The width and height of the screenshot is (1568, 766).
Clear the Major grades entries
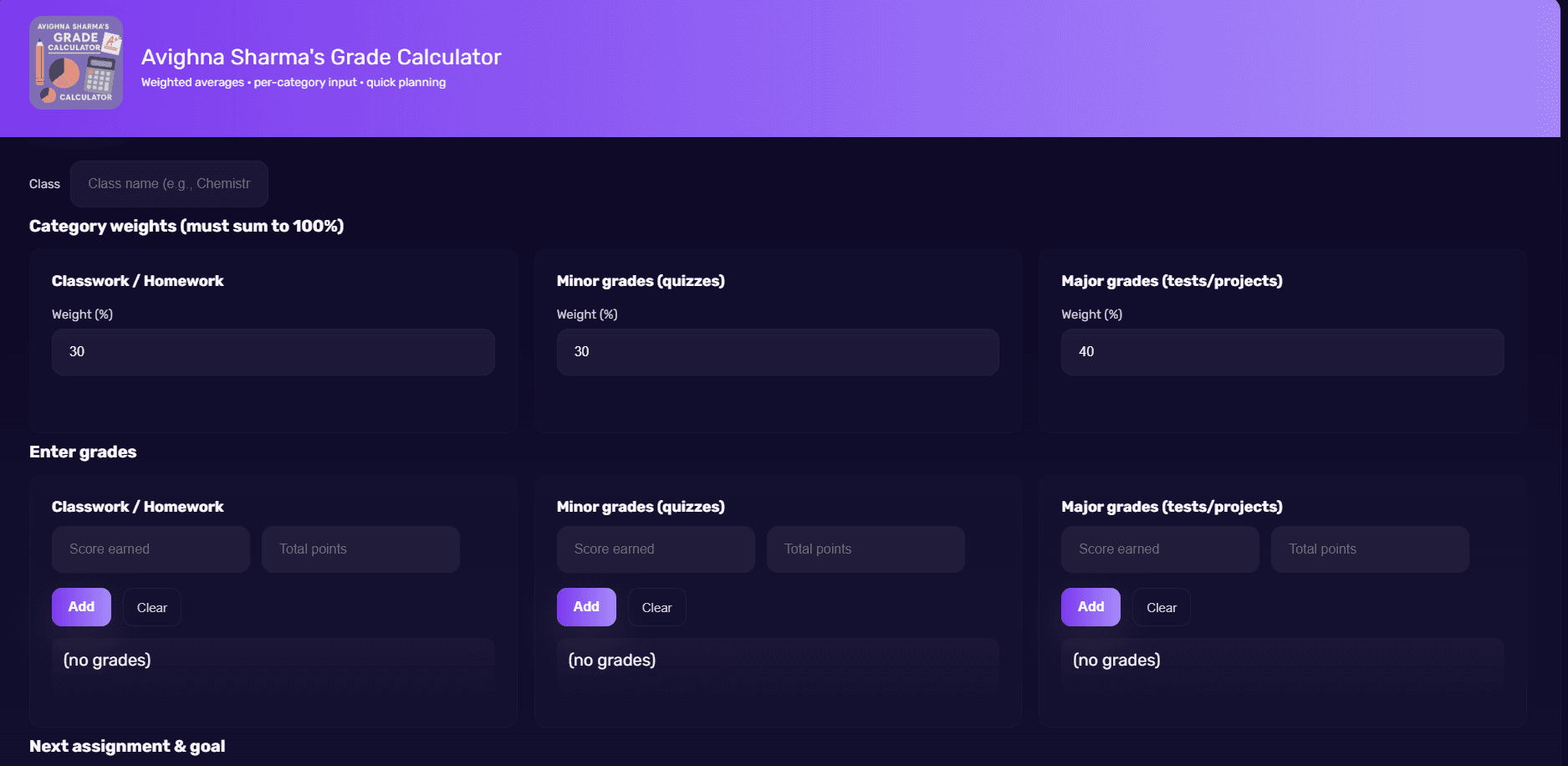(x=1162, y=607)
